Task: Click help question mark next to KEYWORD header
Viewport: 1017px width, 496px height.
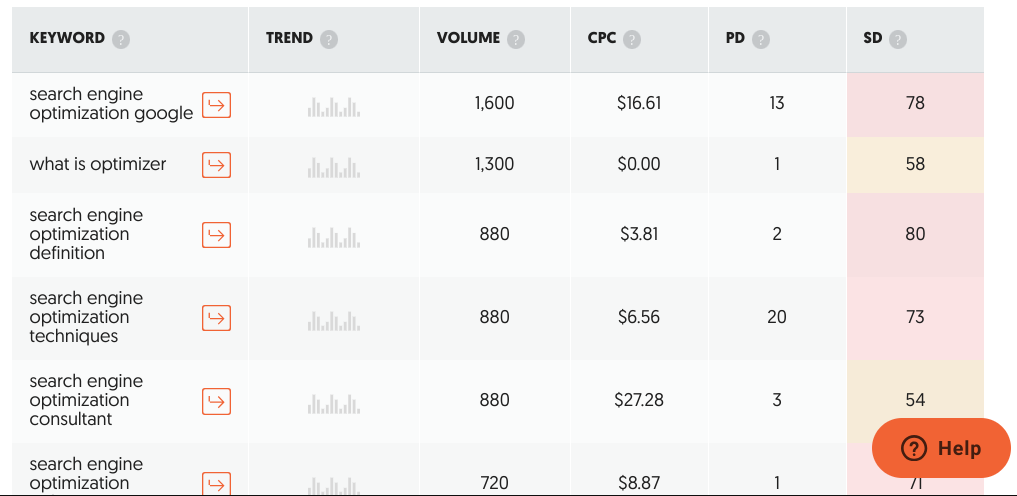Action: pos(121,40)
